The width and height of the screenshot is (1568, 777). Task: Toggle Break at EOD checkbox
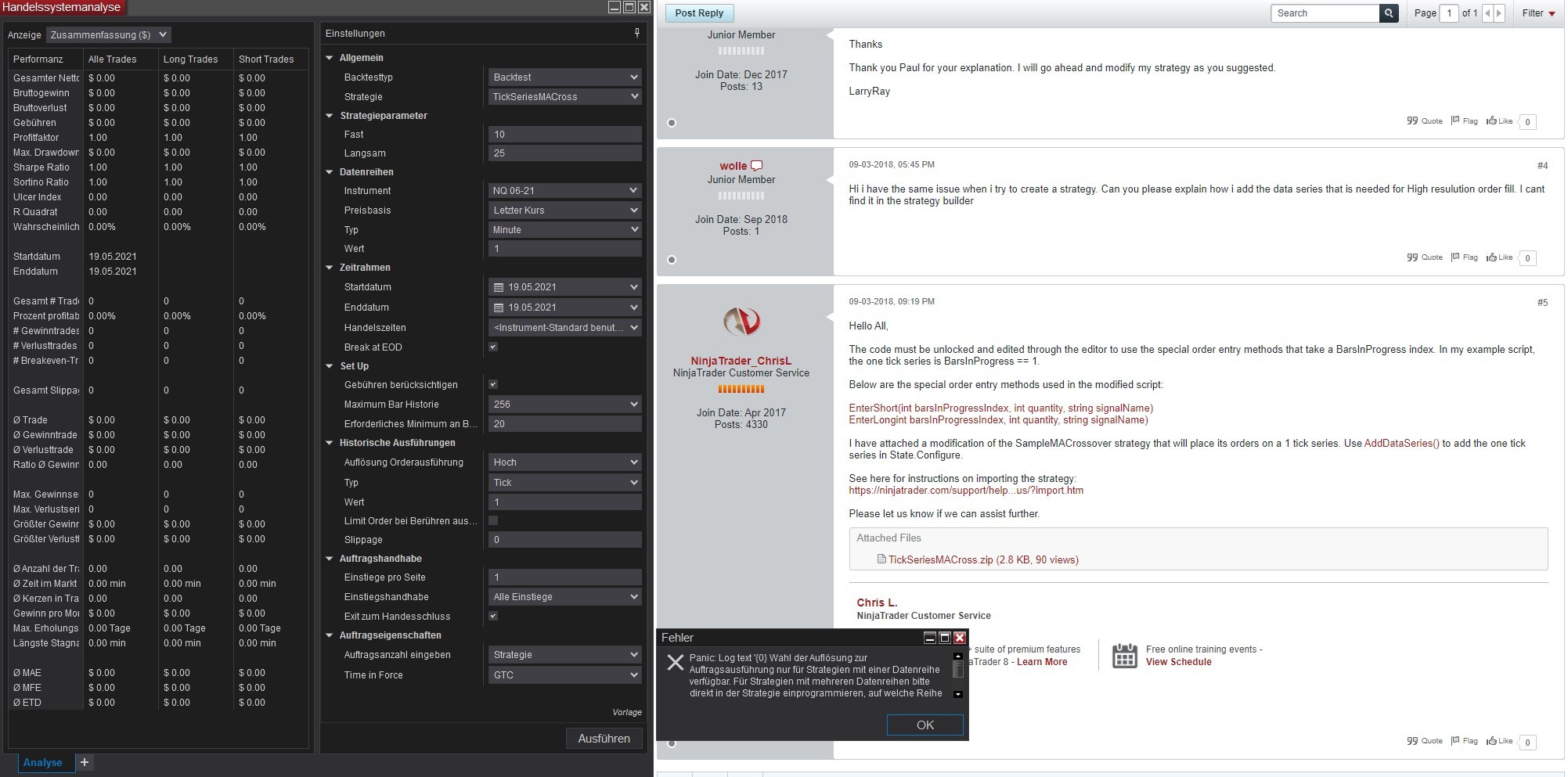coord(493,347)
